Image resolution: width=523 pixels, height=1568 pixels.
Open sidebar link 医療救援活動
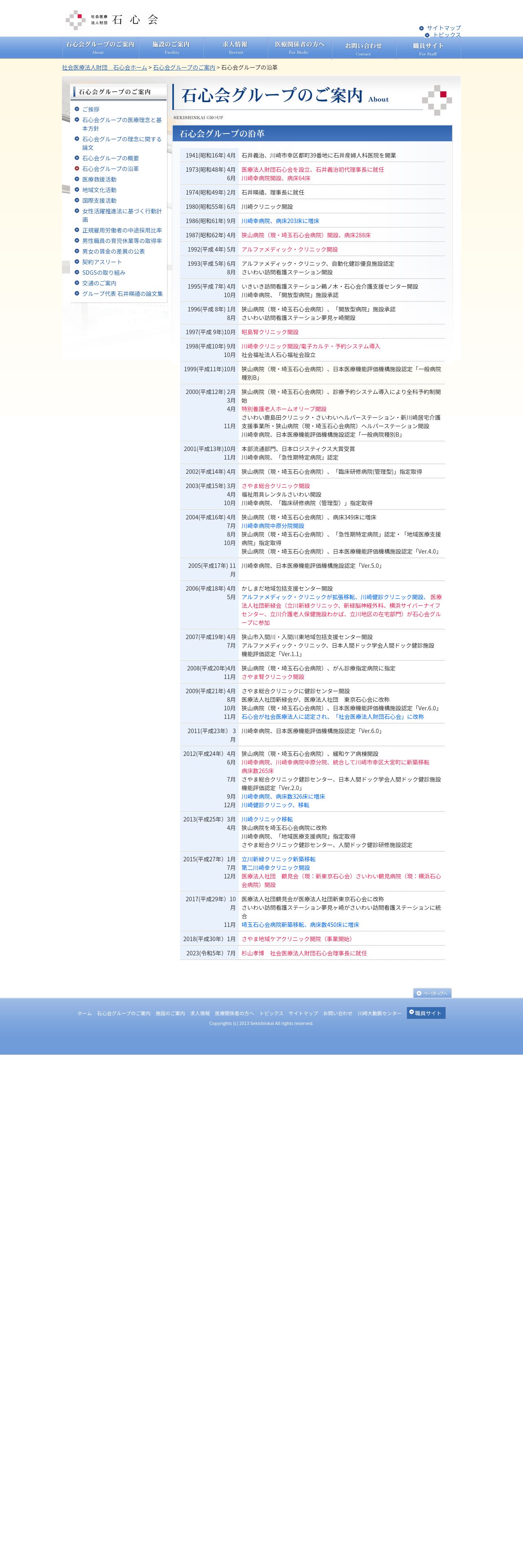coord(99,180)
